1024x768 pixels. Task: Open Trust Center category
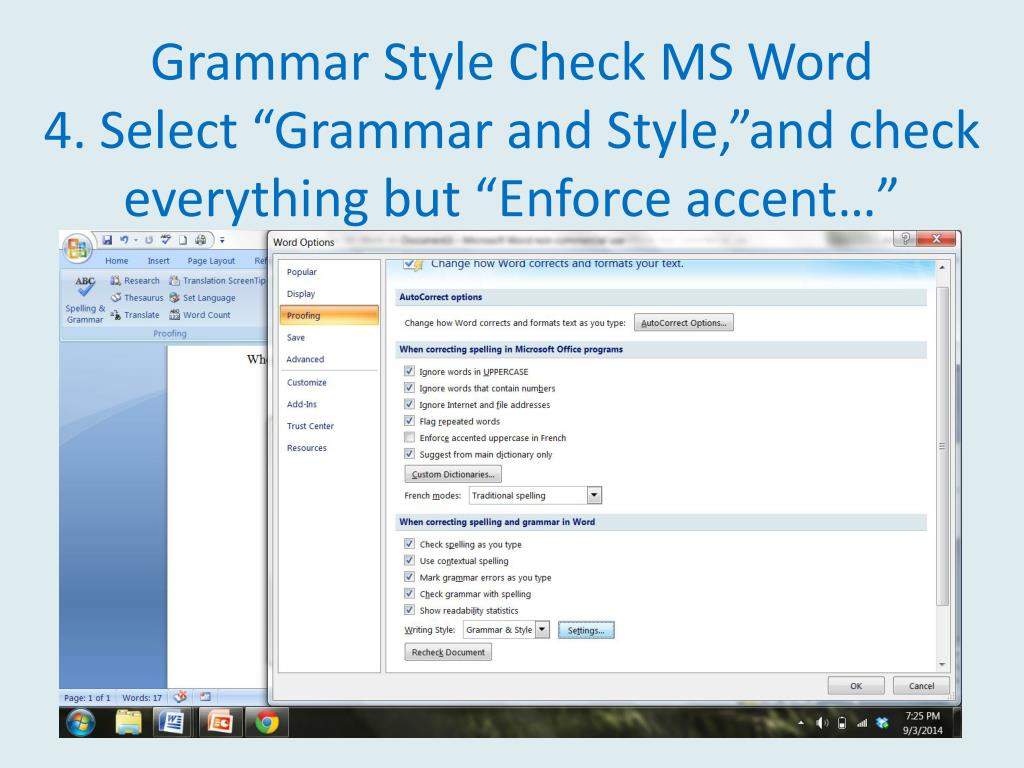pyautogui.click(x=329, y=426)
